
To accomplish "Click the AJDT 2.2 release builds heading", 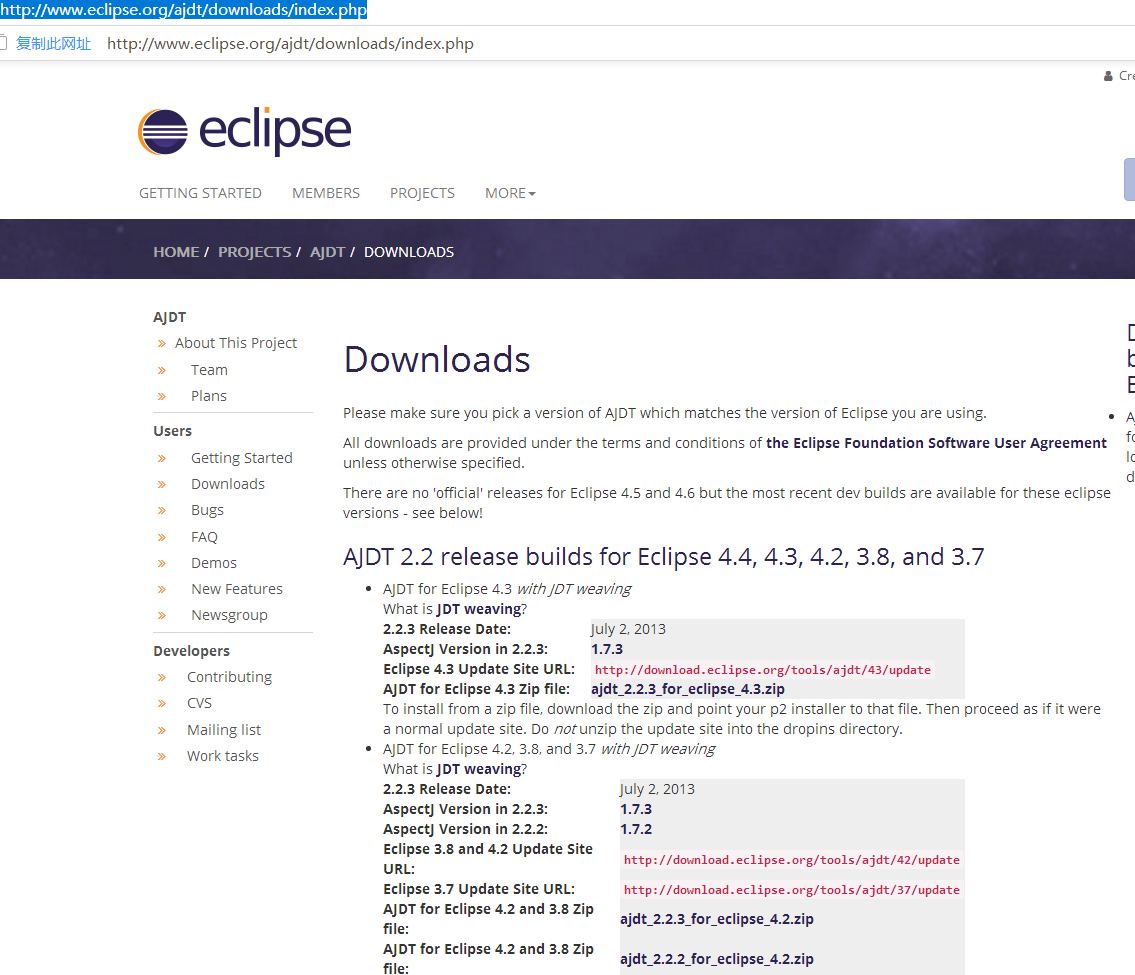I will tap(664, 557).
